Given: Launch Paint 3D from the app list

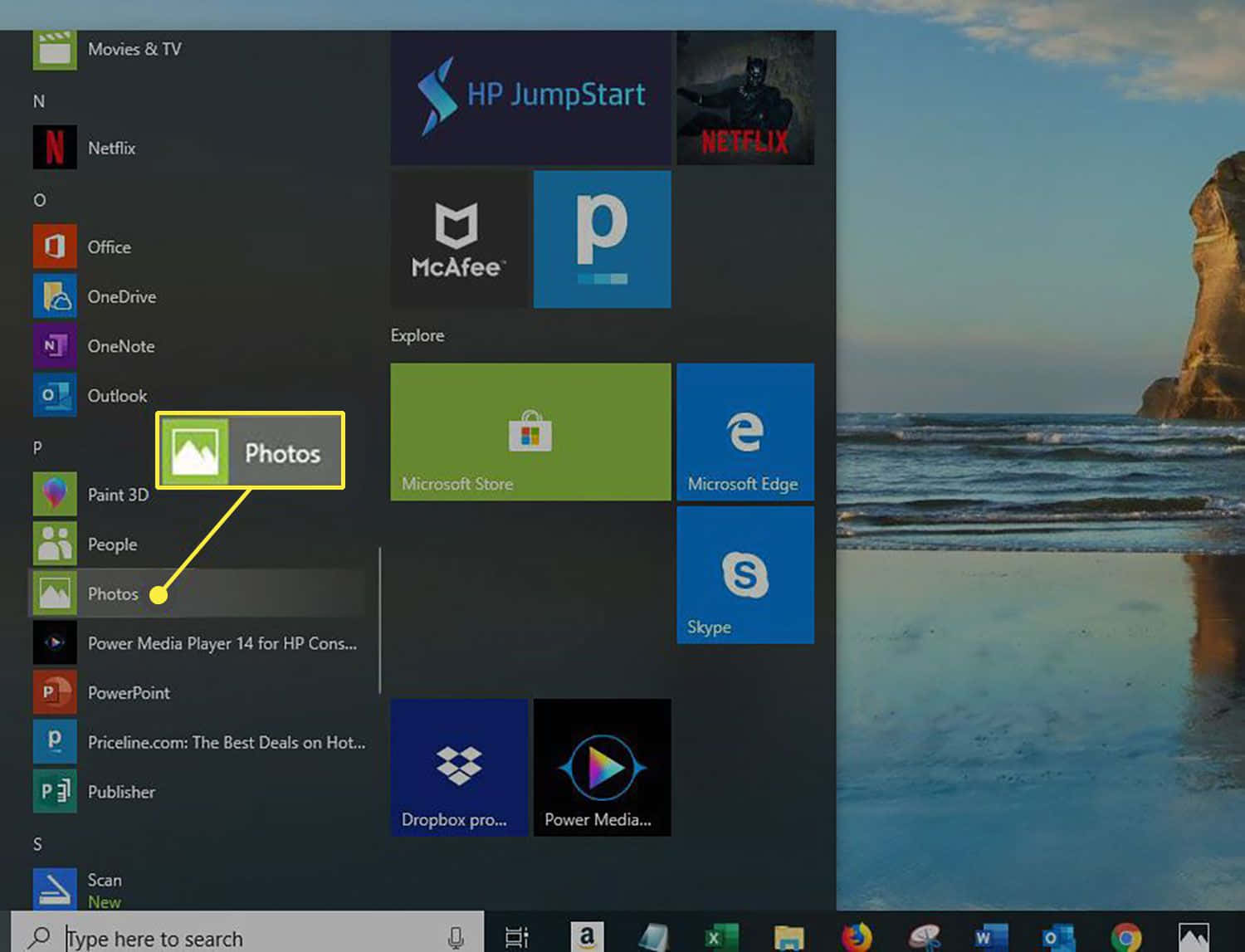Looking at the screenshot, I should click(x=198, y=495).
